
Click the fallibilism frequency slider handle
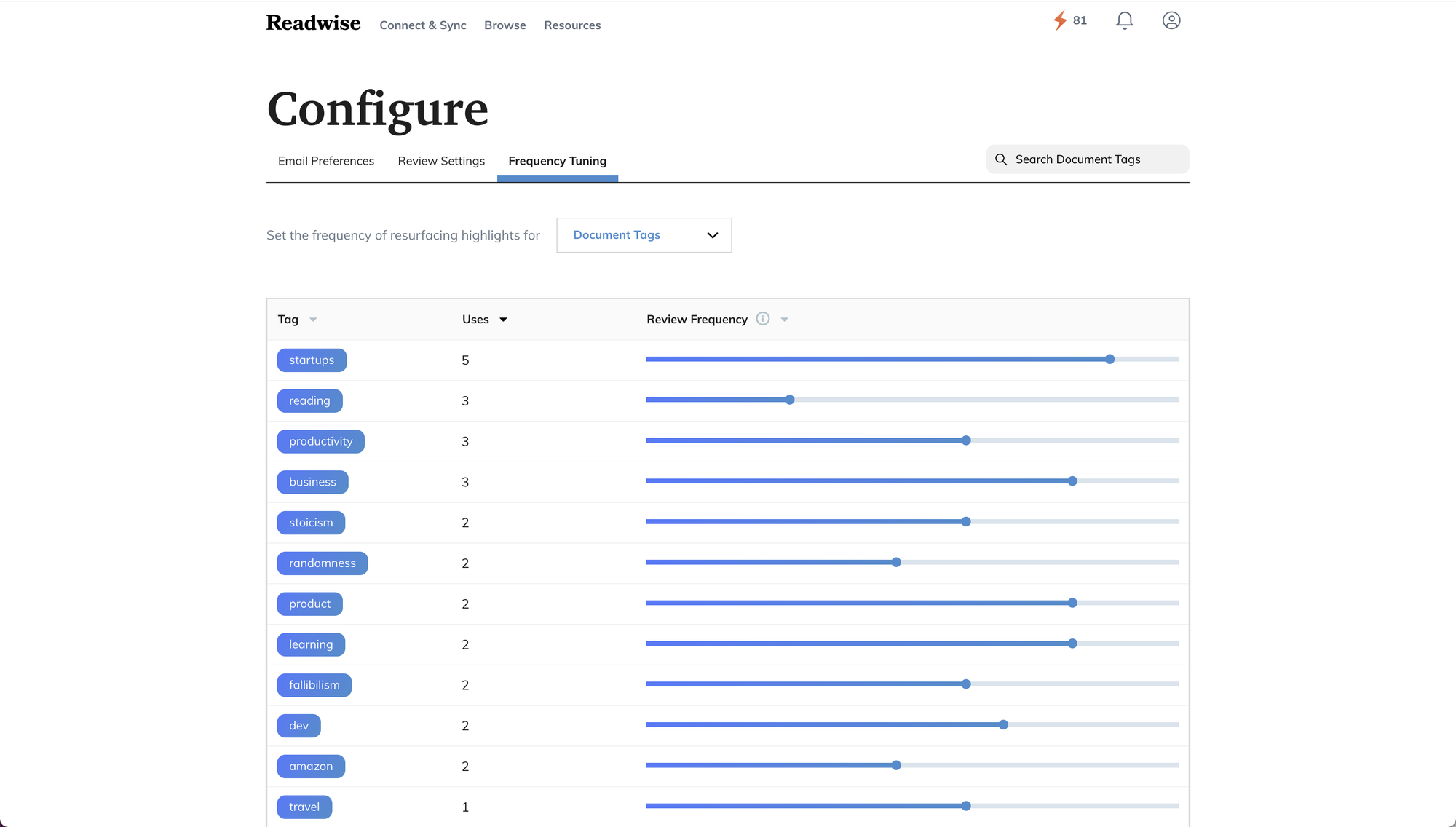tap(966, 684)
